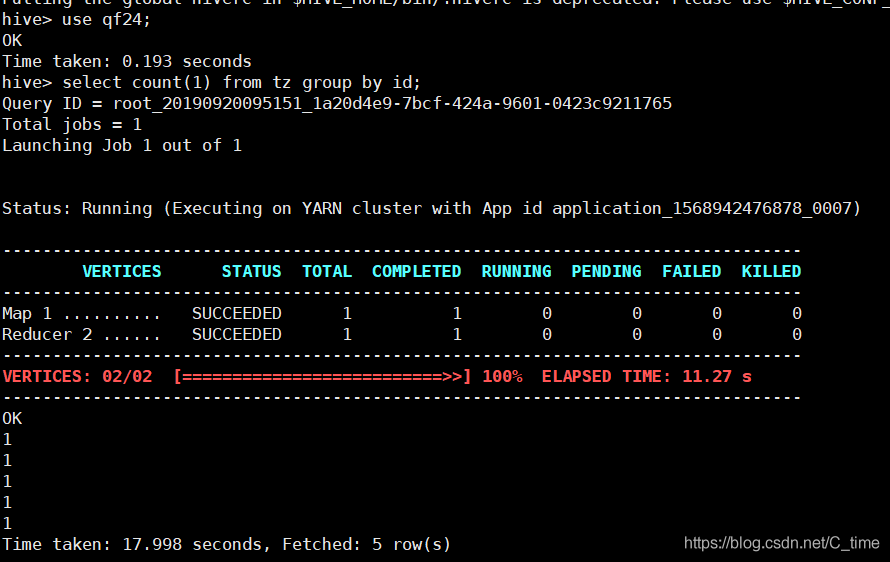Click SUCCEEDED status in Map 1 row

click(237, 313)
